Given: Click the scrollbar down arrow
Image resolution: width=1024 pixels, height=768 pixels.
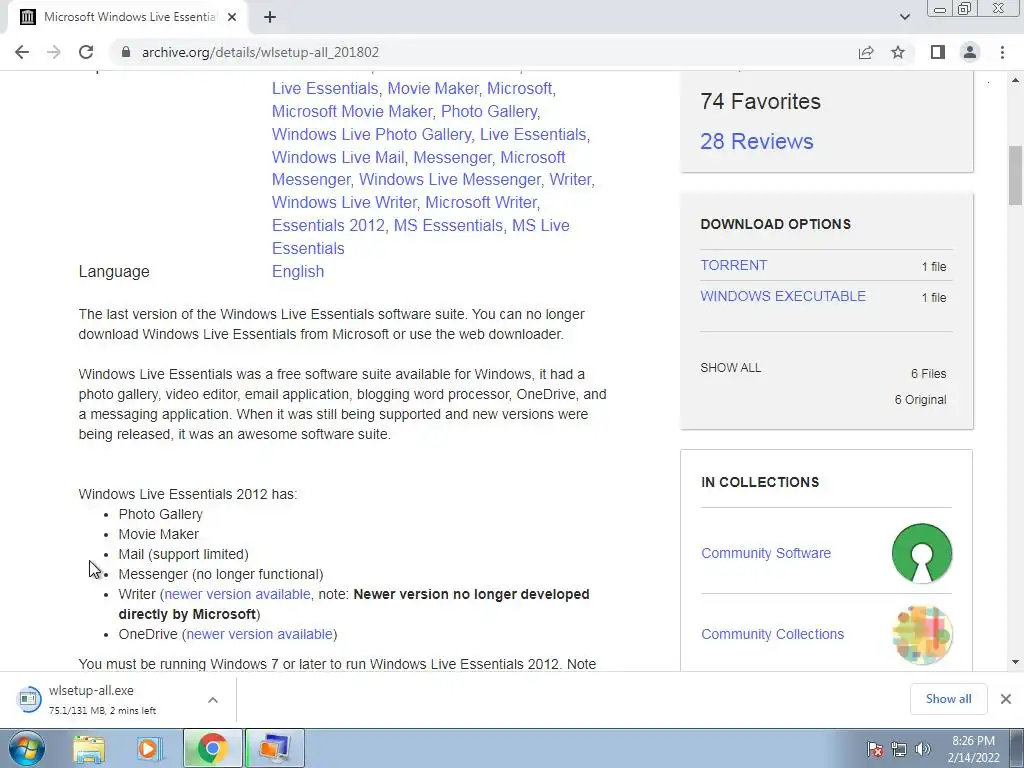Looking at the screenshot, I should tap(1015, 662).
